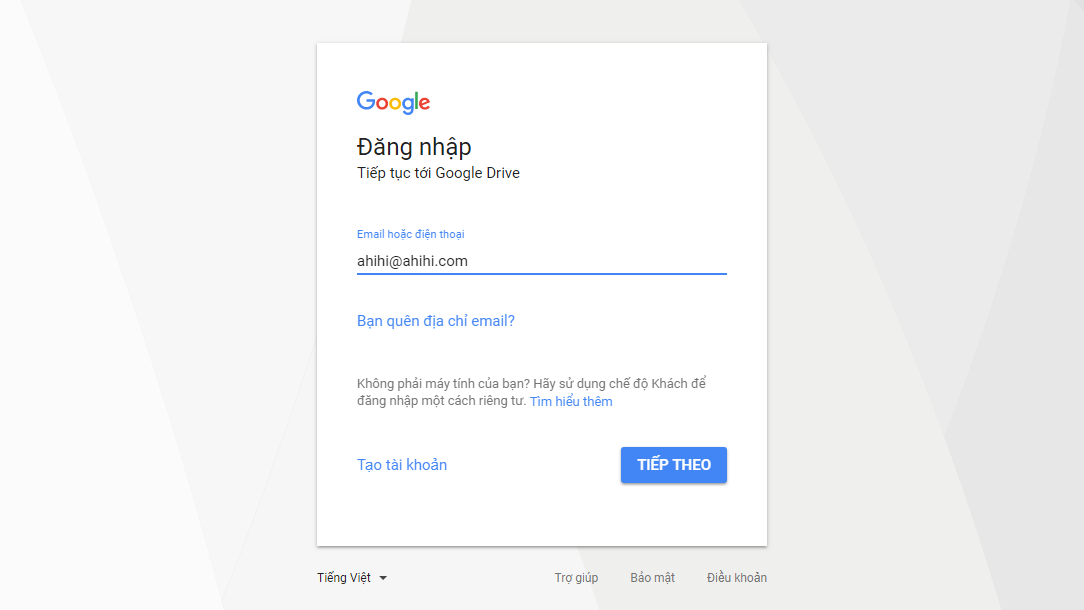The image size is (1084, 610).
Task: Click the "Tạo tài khoản" link
Action: point(402,465)
